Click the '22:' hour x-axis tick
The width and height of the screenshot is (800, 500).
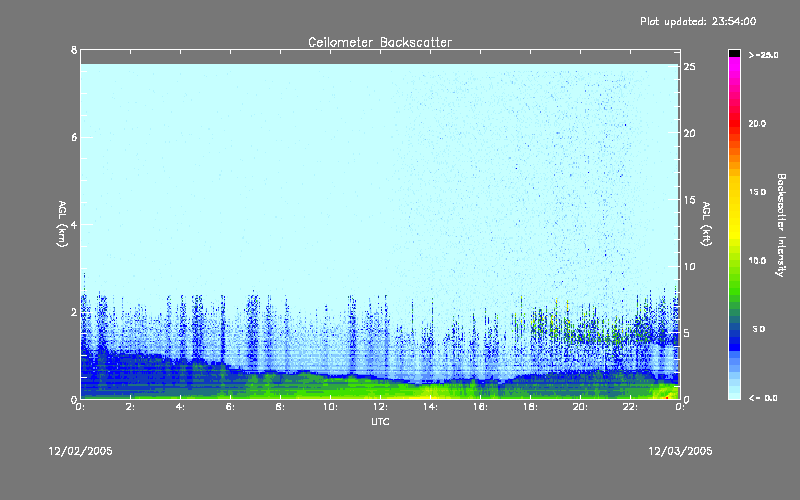[630, 407]
